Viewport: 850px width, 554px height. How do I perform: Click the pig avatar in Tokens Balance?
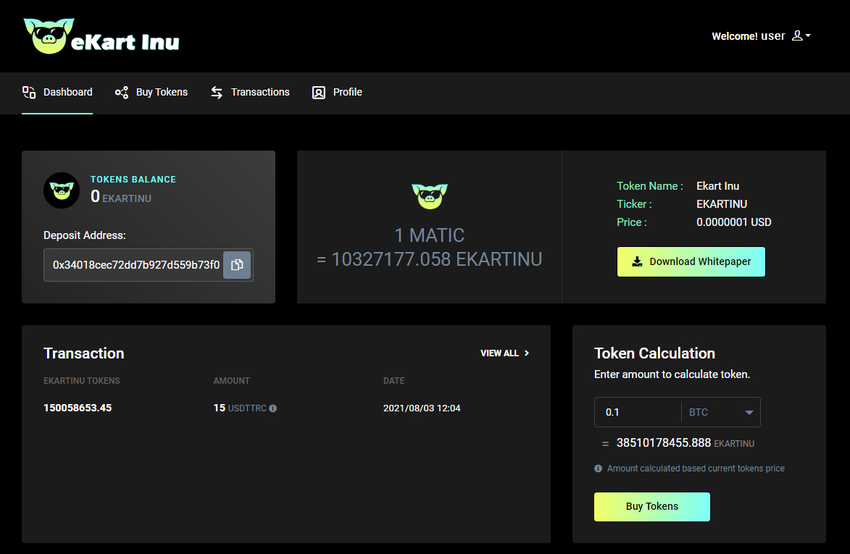click(x=61, y=190)
